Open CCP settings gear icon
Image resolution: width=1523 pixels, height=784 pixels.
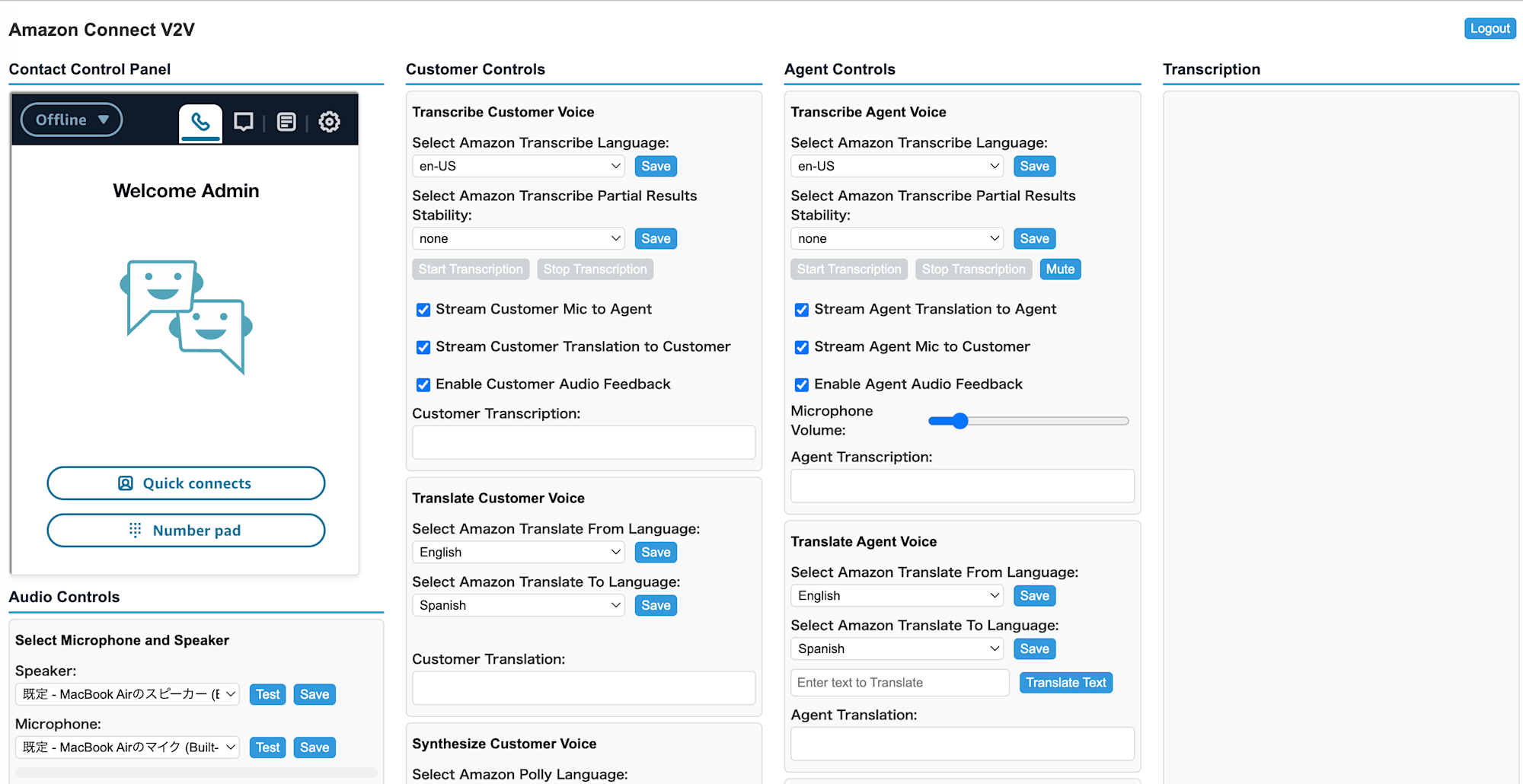[x=329, y=122]
